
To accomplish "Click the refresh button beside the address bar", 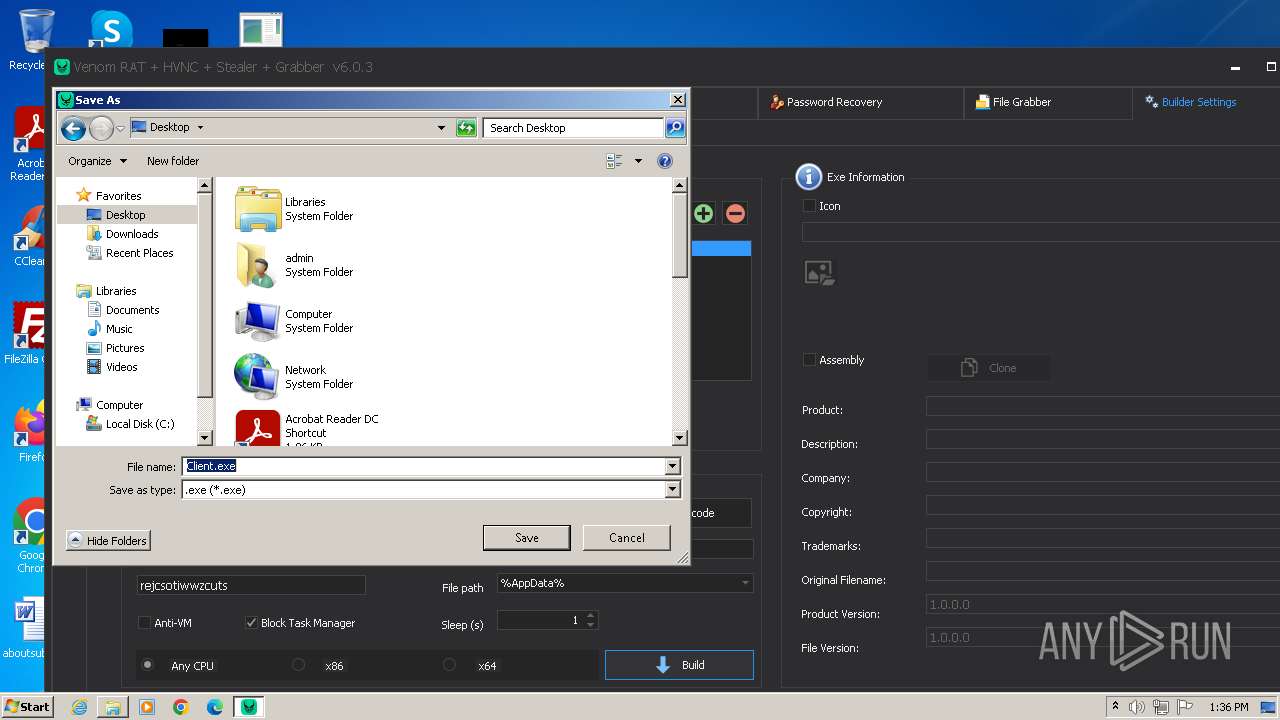I will (x=466, y=128).
